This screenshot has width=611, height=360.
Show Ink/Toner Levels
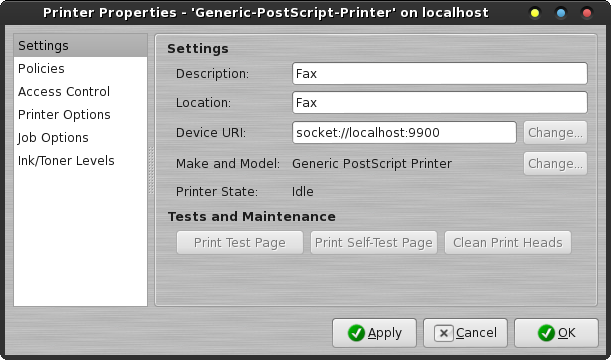80,161
